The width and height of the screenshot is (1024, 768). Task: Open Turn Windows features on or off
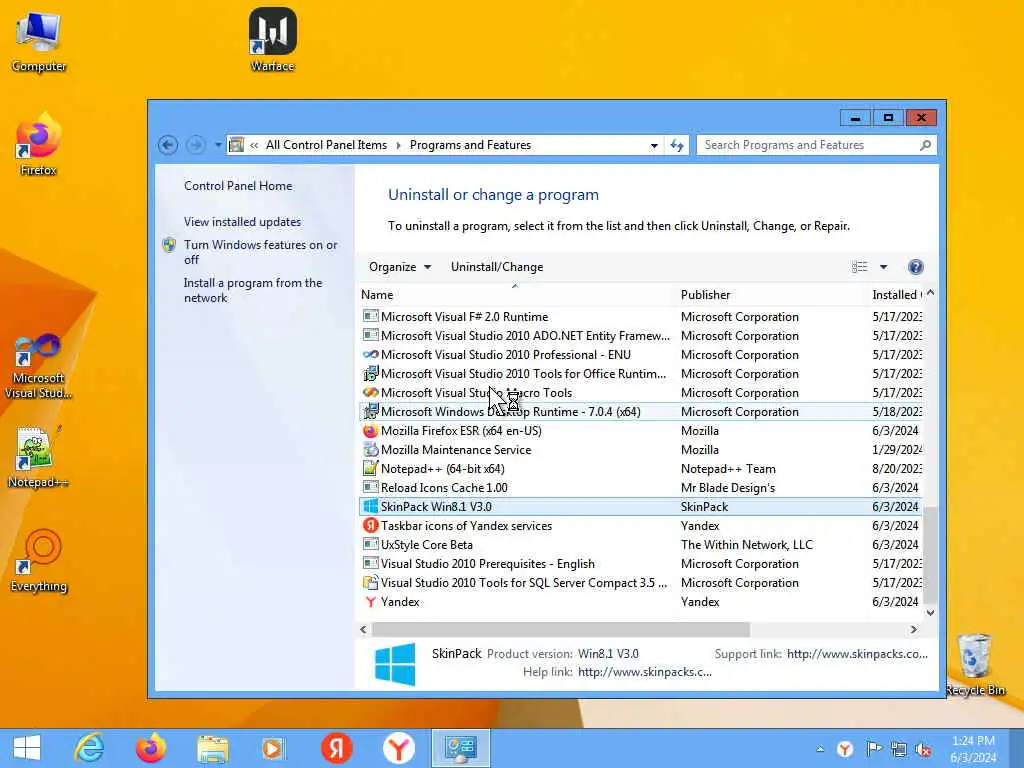coord(261,252)
